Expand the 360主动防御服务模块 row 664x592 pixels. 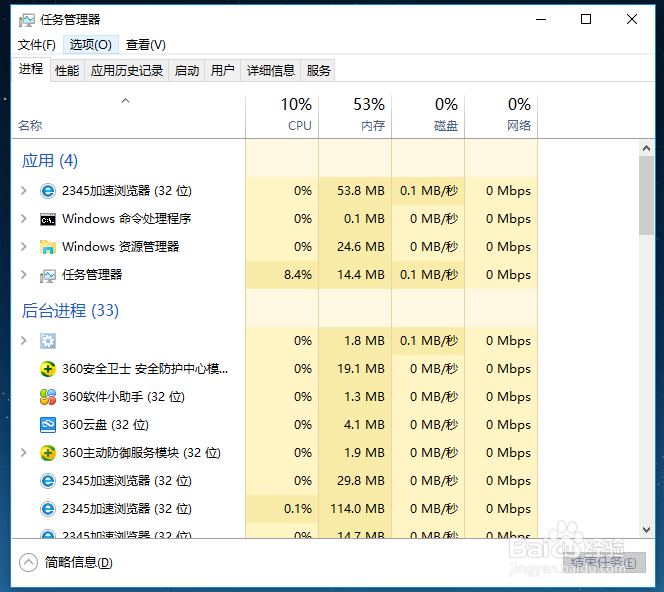point(24,452)
